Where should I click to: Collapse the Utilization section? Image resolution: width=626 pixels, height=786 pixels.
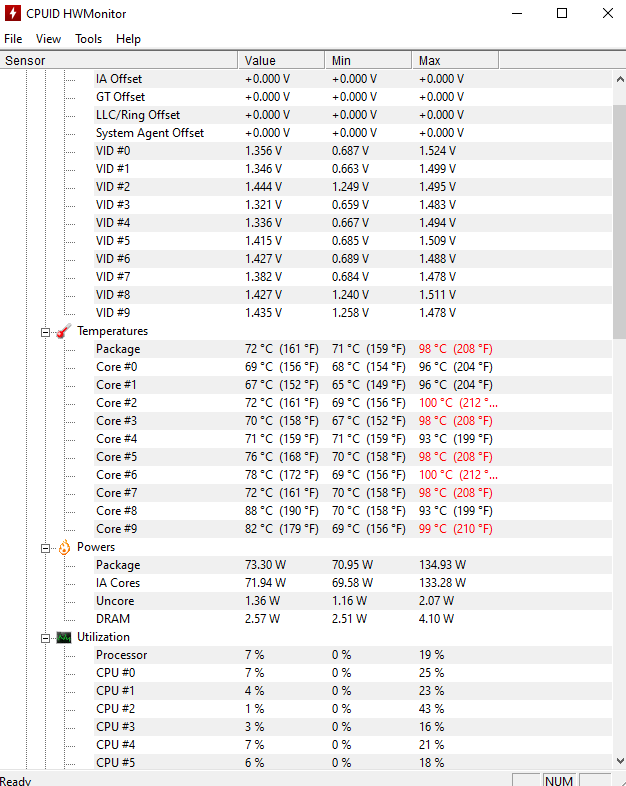pyautogui.click(x=46, y=638)
